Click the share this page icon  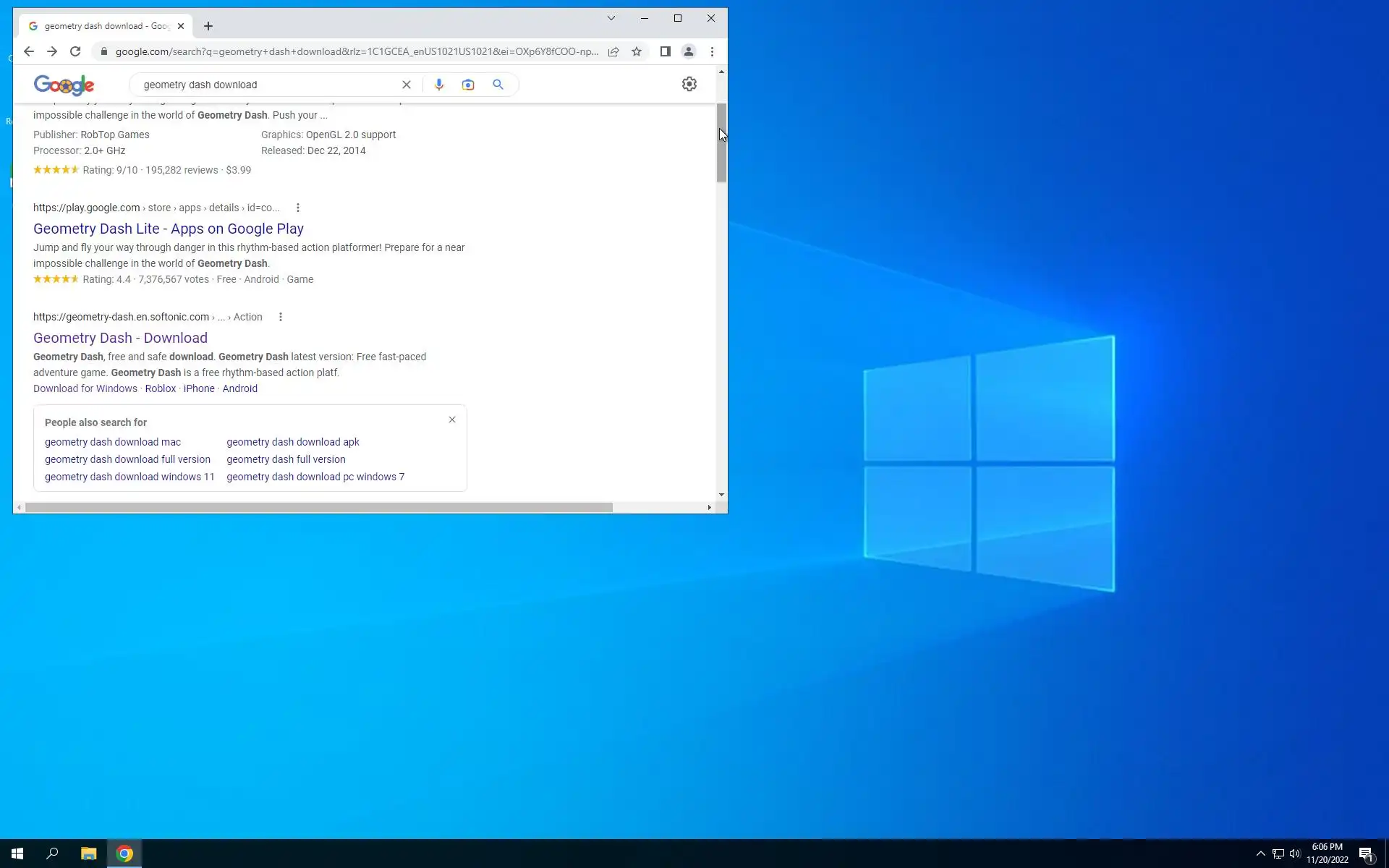[613, 51]
